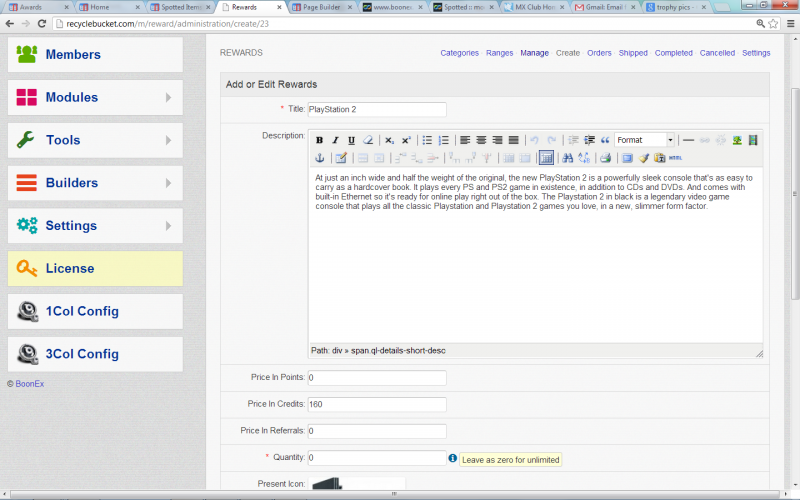Redo the last undone edit
800x500 pixels.
(x=552, y=140)
